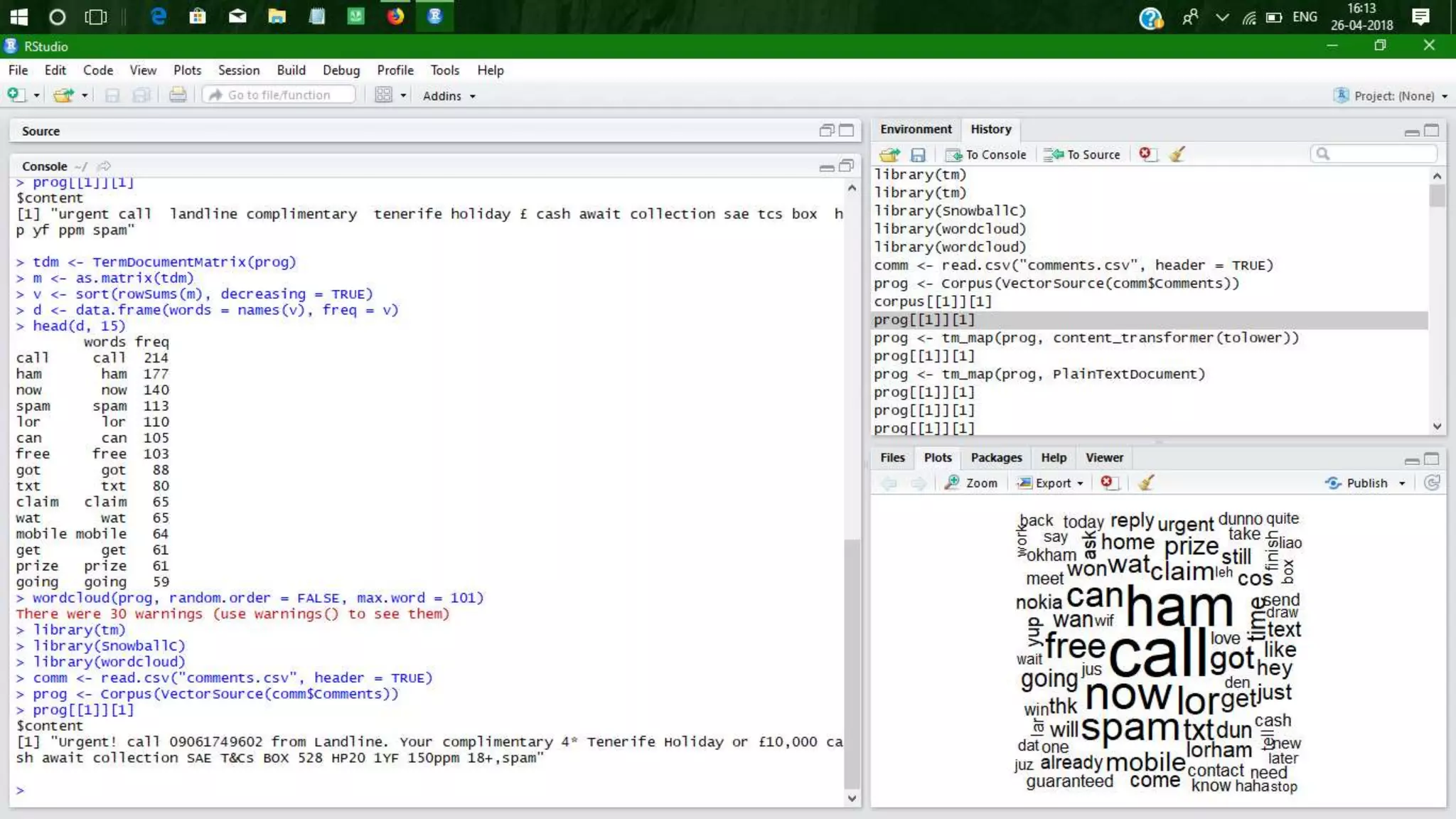Switch to the Packages tab

click(x=996, y=458)
